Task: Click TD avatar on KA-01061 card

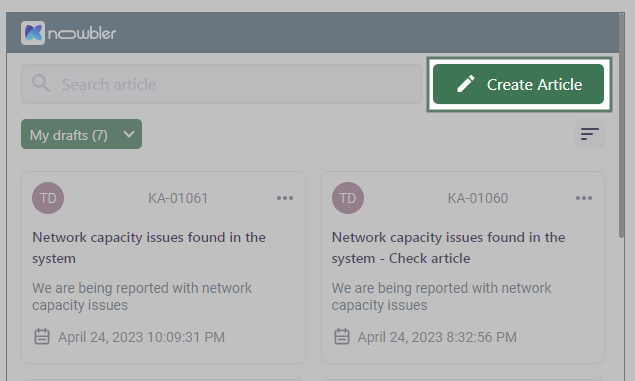Action: [x=48, y=198]
